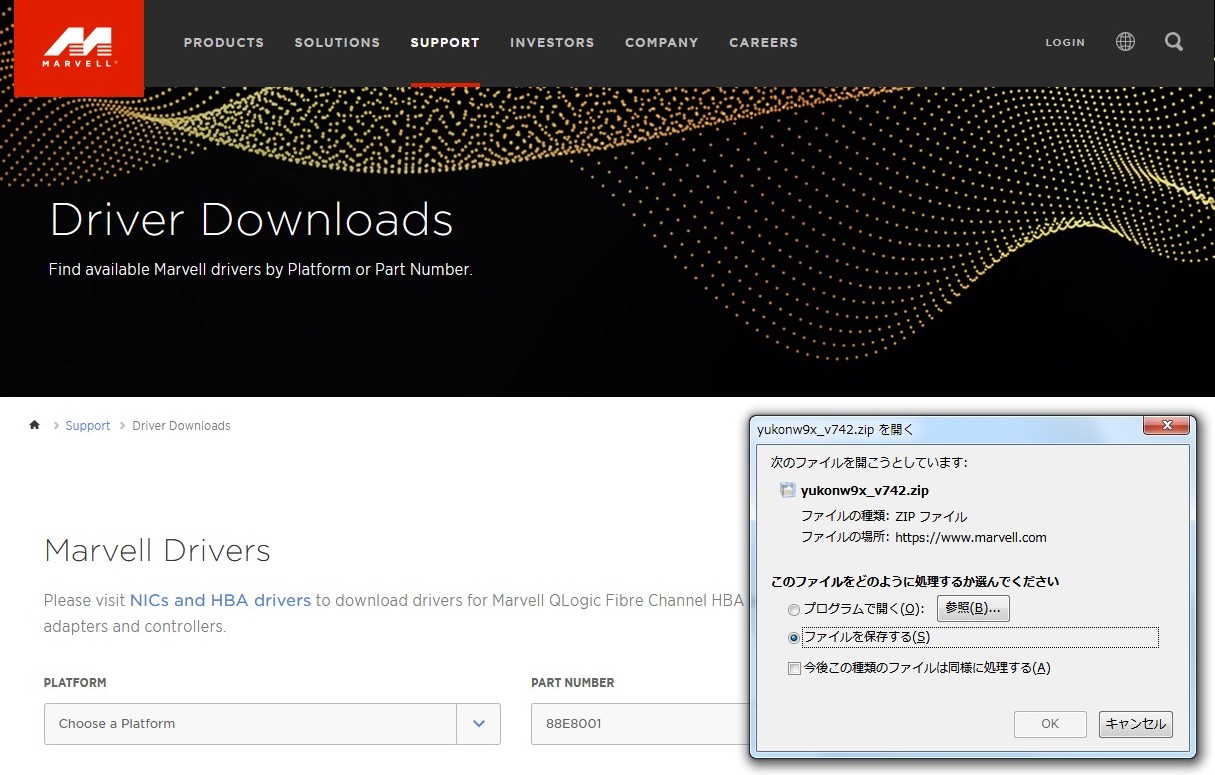1215x775 pixels.
Task: Click the yukonw9x_v742.zip file name
Action: click(865, 491)
